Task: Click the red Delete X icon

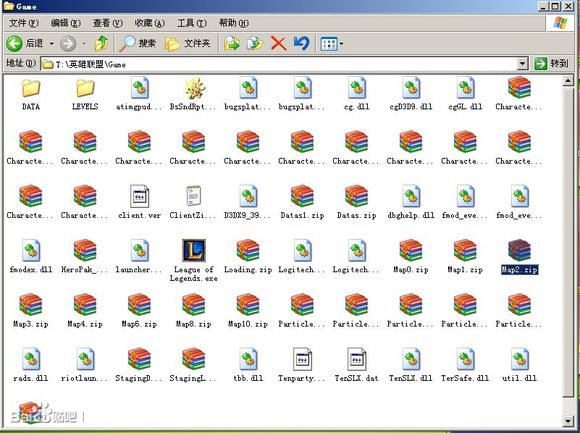Action: coord(278,44)
